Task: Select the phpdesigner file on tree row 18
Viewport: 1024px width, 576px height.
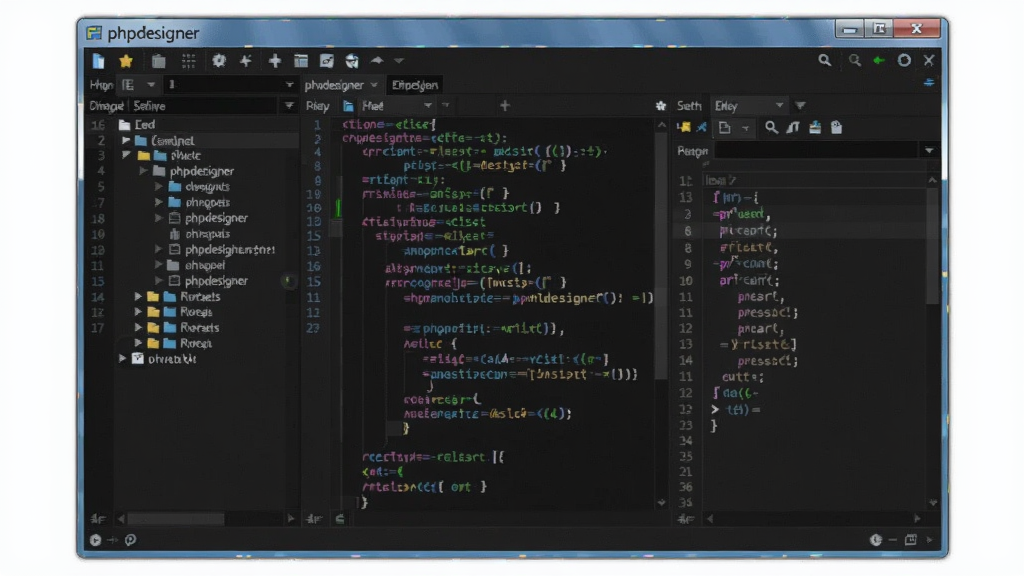Action: (216, 218)
